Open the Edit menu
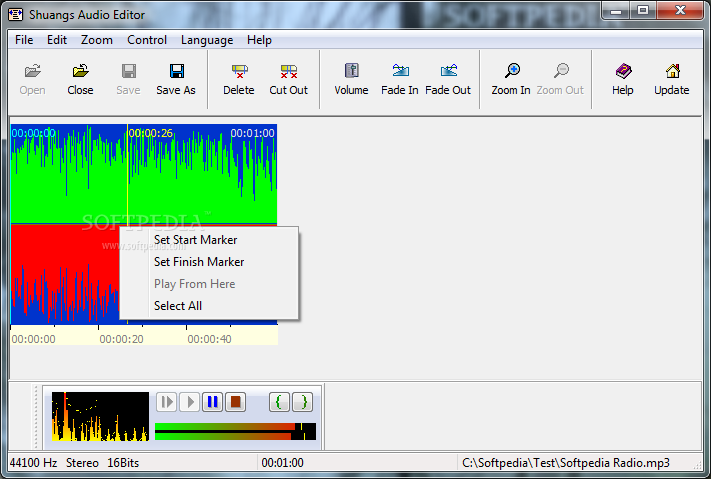This screenshot has width=711, height=479. (x=57, y=40)
